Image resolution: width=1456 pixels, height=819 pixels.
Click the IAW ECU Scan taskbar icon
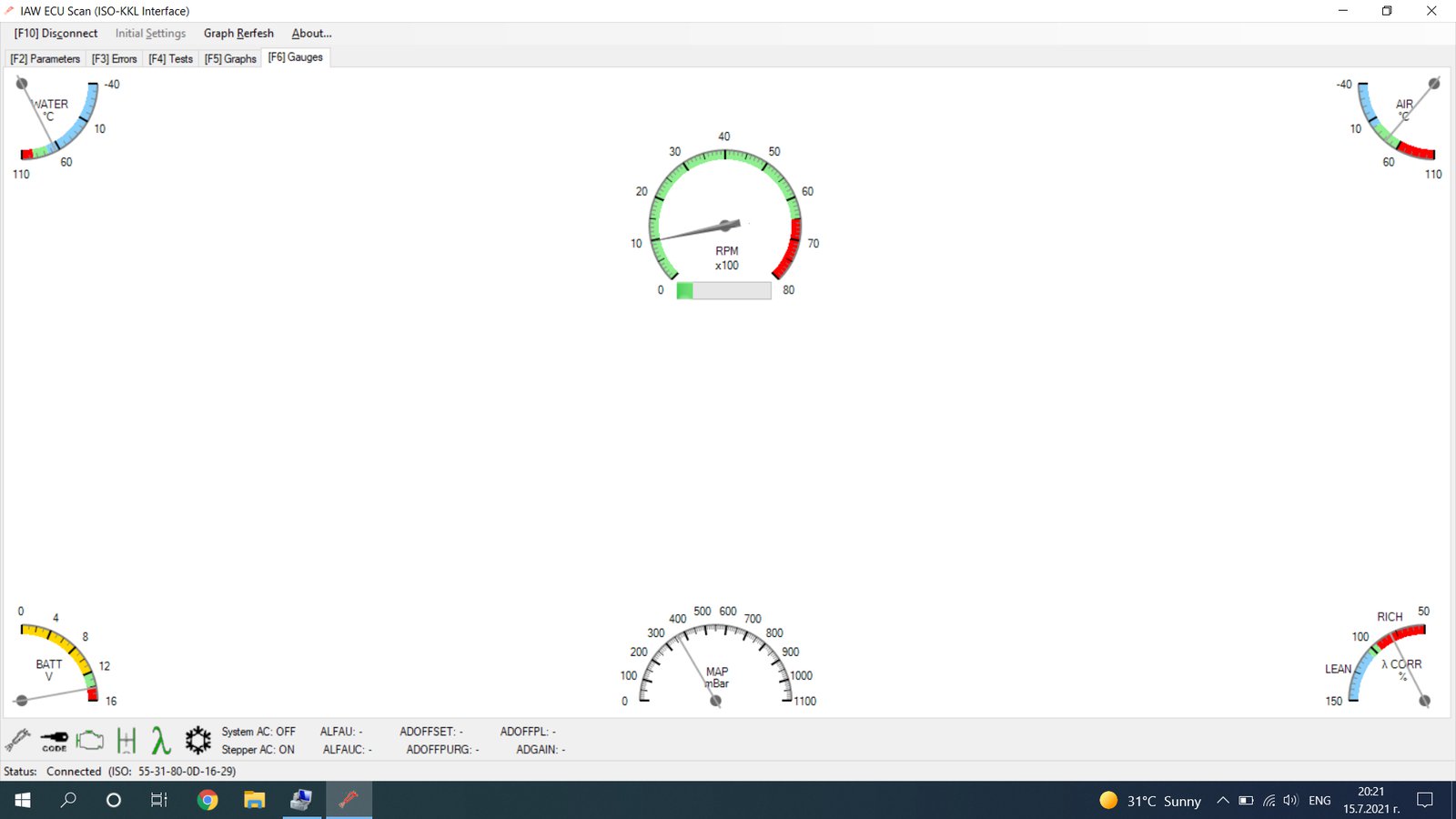pos(349,800)
